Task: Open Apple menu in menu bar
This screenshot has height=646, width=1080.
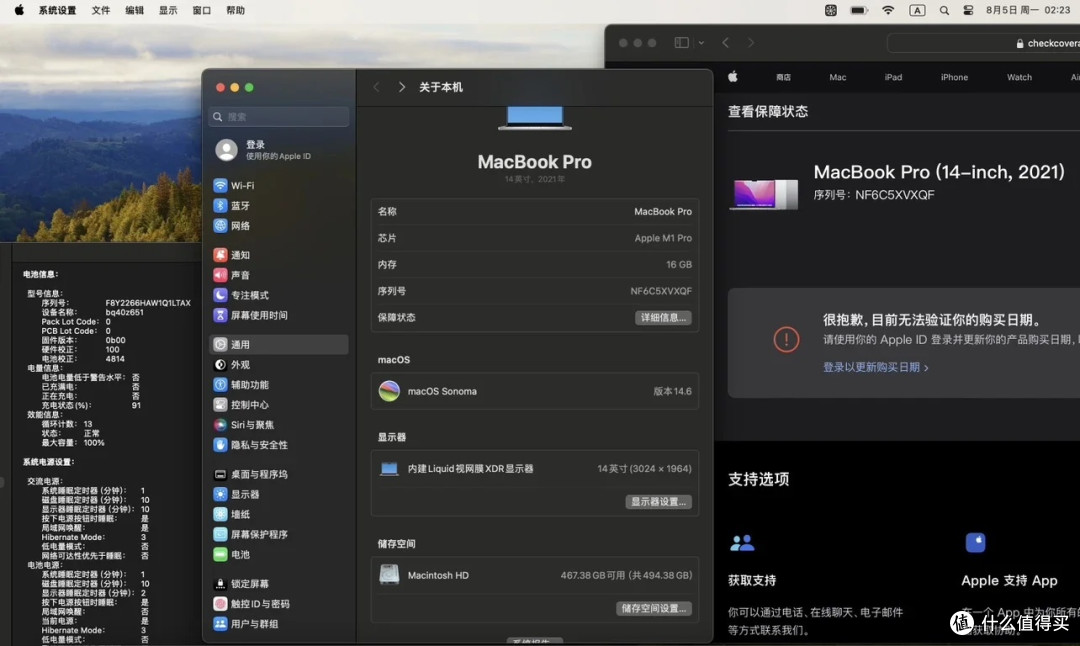Action: tap(19, 10)
